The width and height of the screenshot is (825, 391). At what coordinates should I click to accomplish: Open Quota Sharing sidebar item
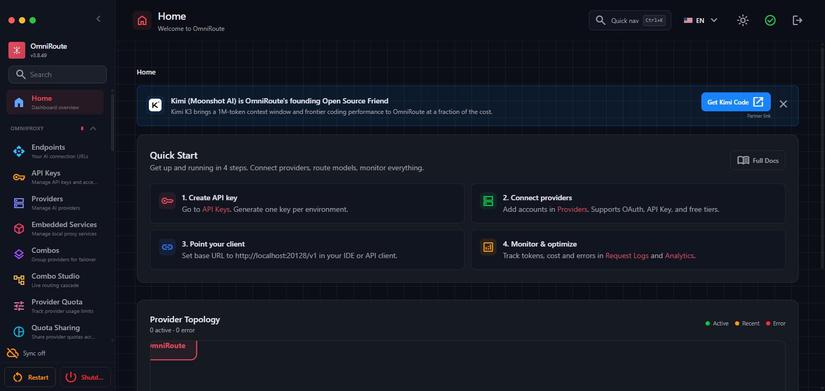[55, 332]
